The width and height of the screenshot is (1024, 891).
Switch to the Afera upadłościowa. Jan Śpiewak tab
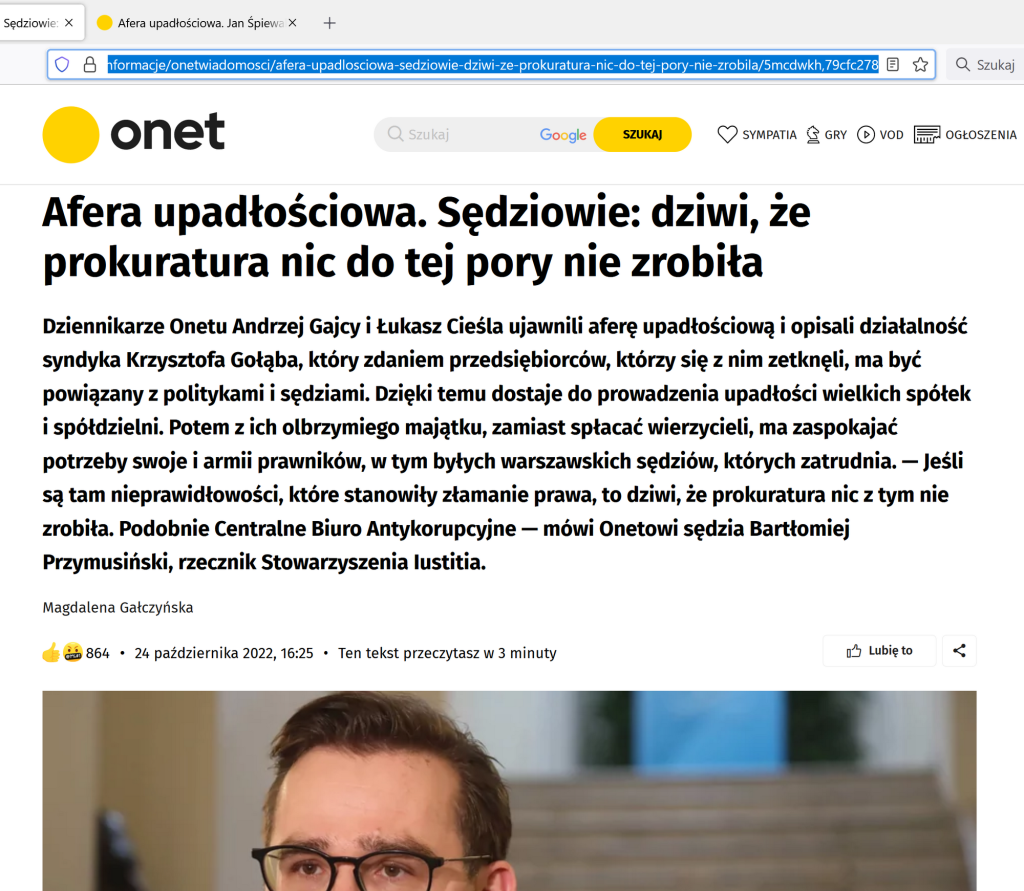[x=193, y=24]
